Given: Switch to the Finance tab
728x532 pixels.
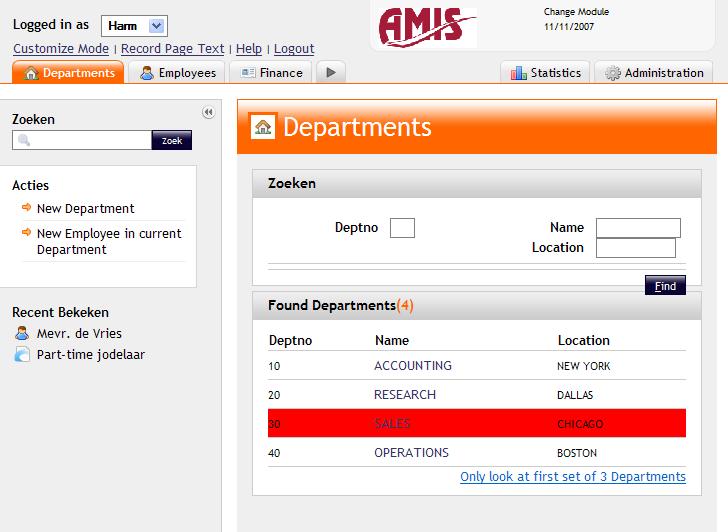Looking at the screenshot, I should tap(271, 72).
